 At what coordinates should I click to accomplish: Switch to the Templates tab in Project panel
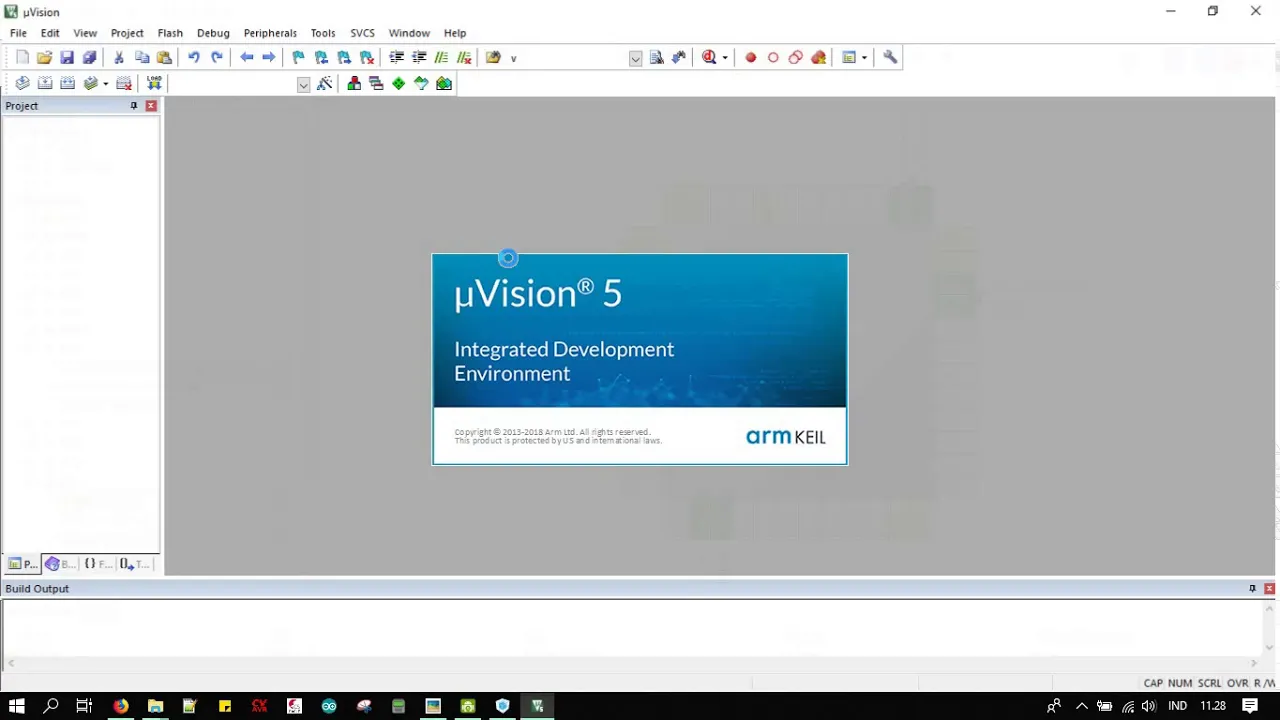point(134,564)
